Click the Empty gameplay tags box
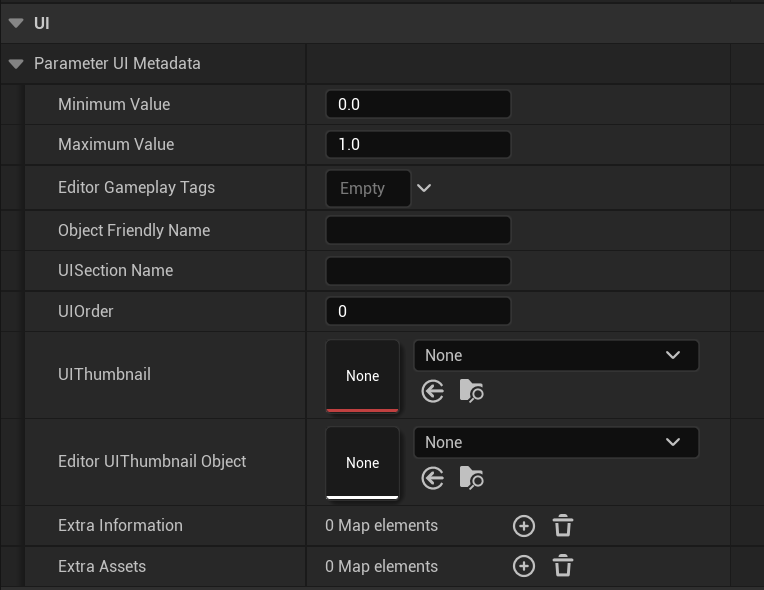 coord(368,188)
